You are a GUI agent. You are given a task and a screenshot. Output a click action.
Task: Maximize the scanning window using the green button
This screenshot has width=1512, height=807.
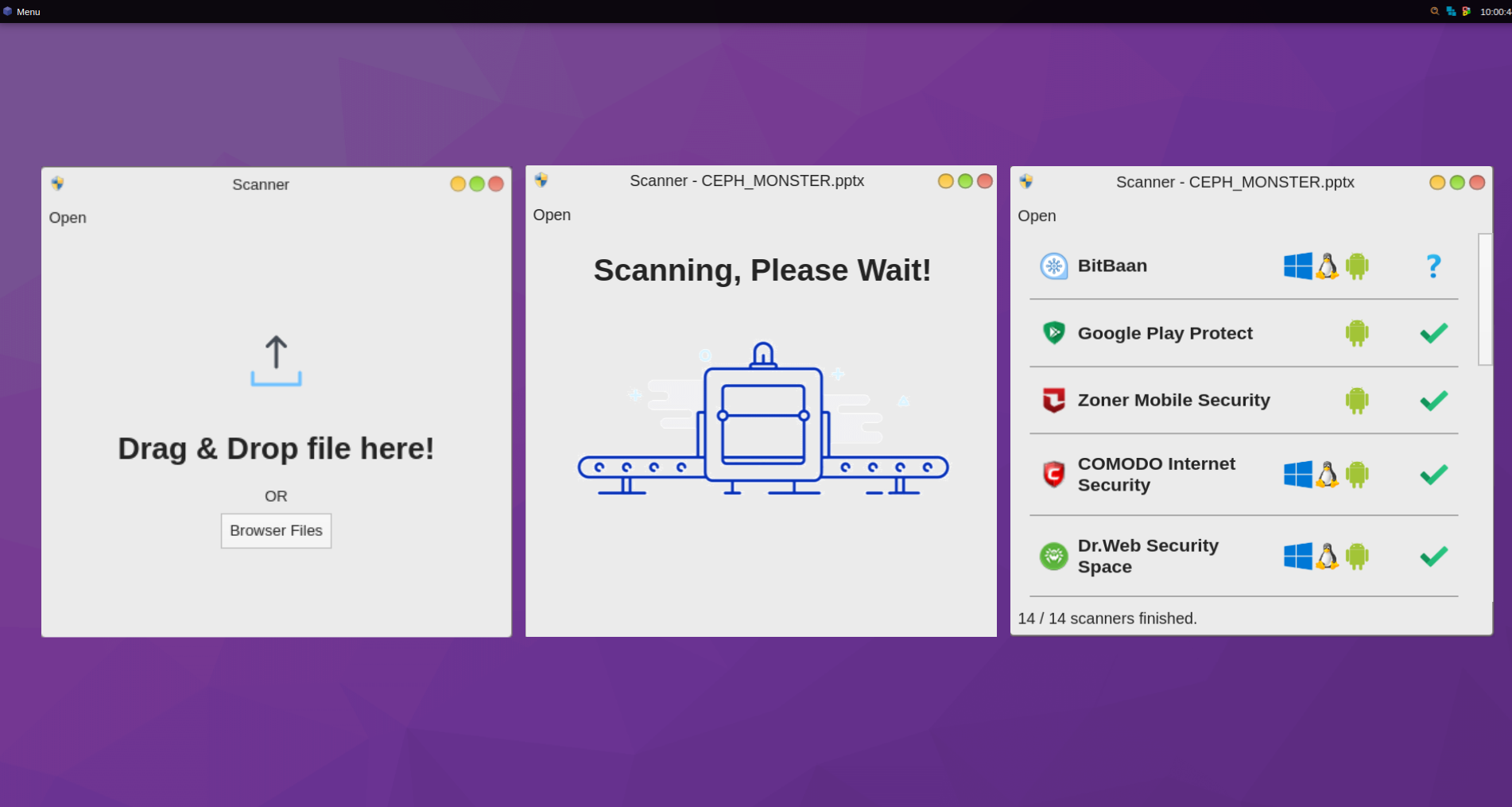965,181
